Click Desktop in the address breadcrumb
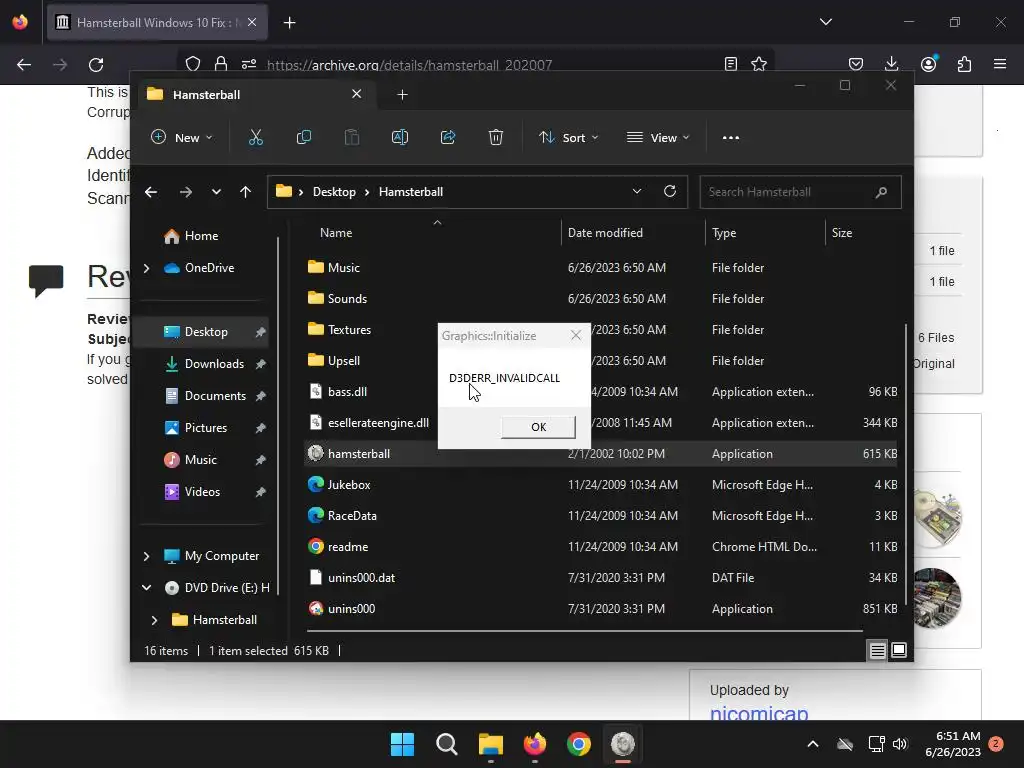The width and height of the screenshot is (1024, 768). click(334, 192)
